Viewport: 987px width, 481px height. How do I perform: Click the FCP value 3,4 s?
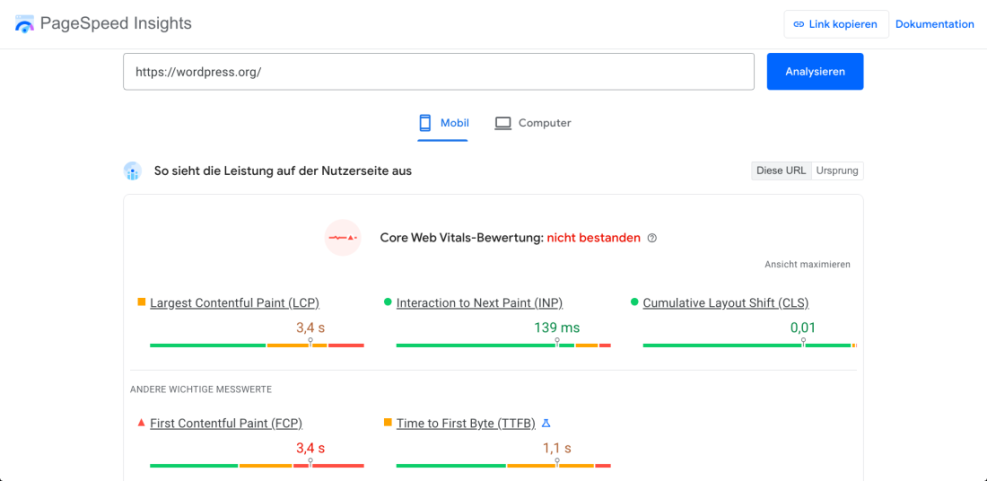pyautogui.click(x=310, y=448)
